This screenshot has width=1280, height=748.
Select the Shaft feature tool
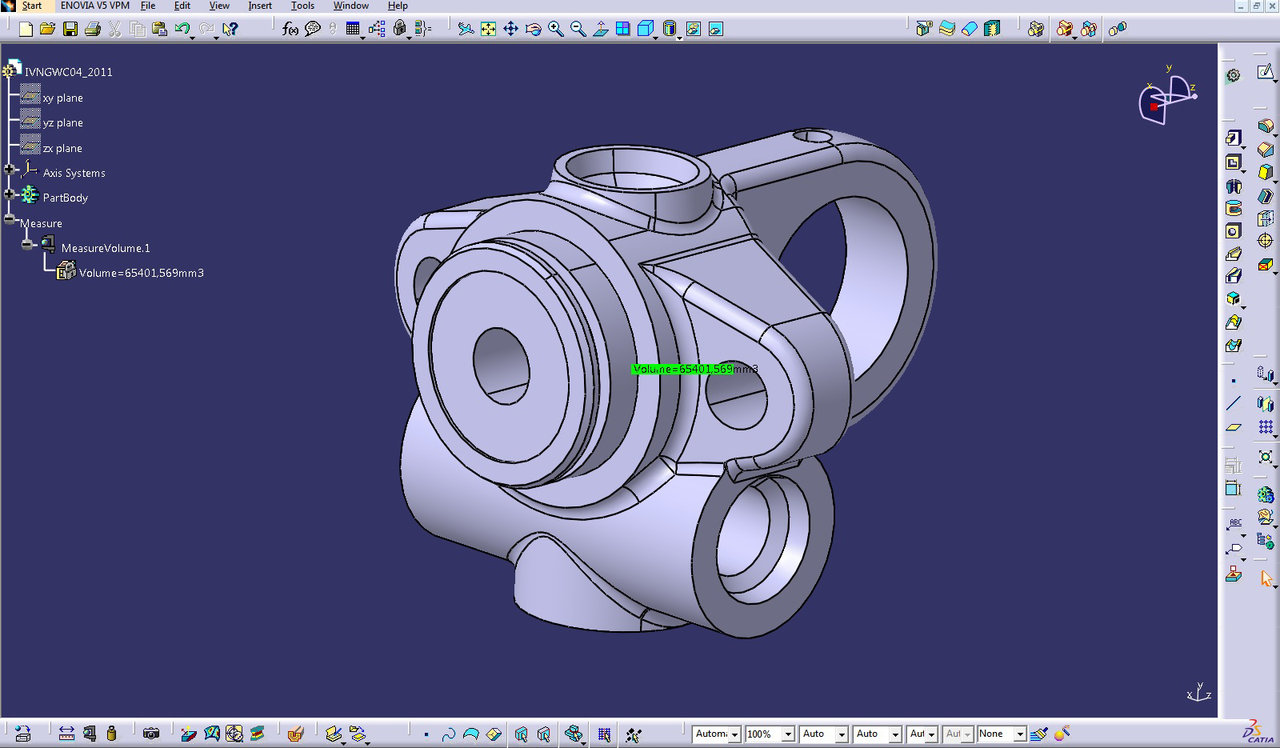tap(1233, 185)
